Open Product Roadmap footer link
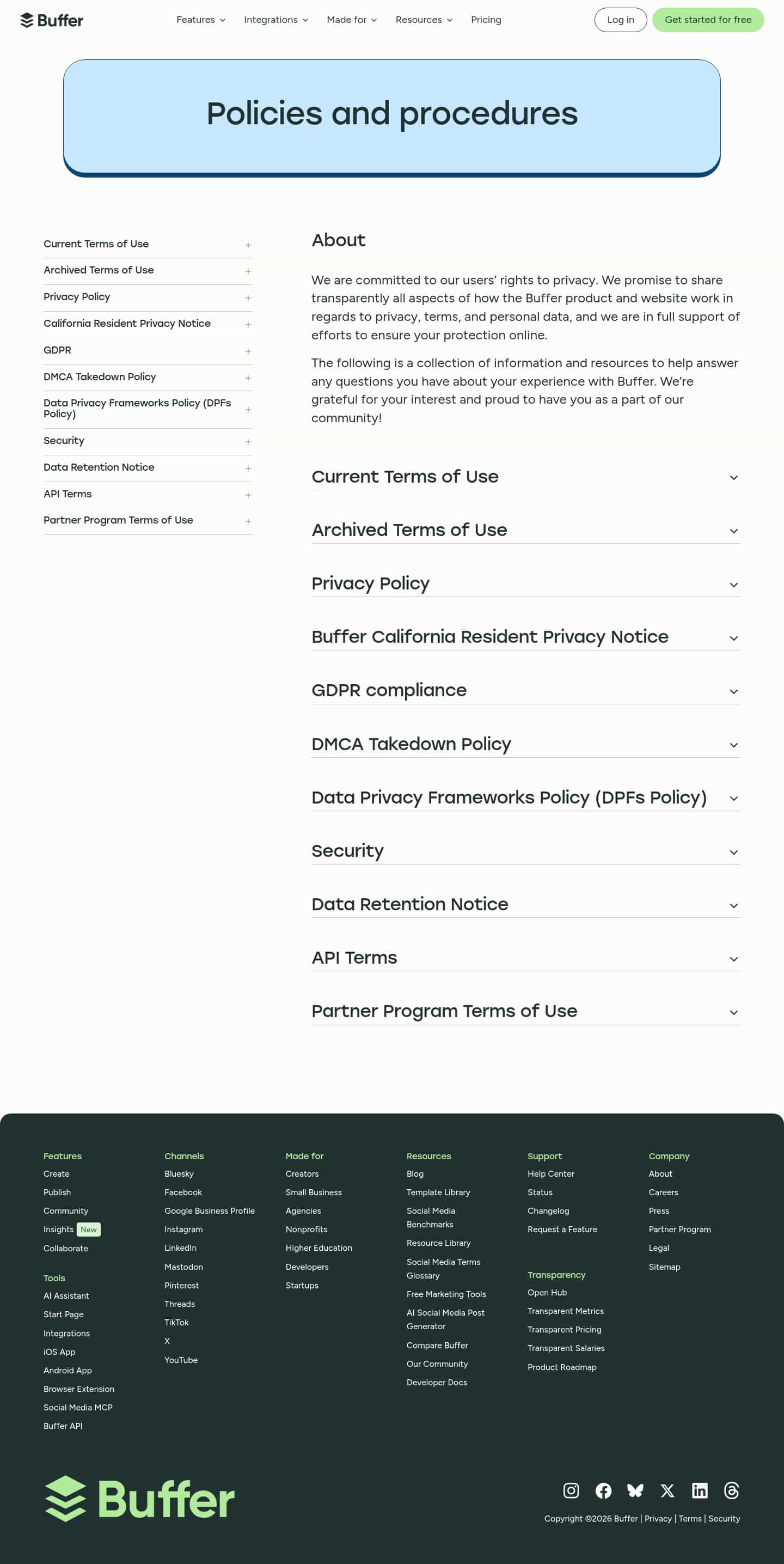Image resolution: width=784 pixels, height=1564 pixels. pos(562,1367)
